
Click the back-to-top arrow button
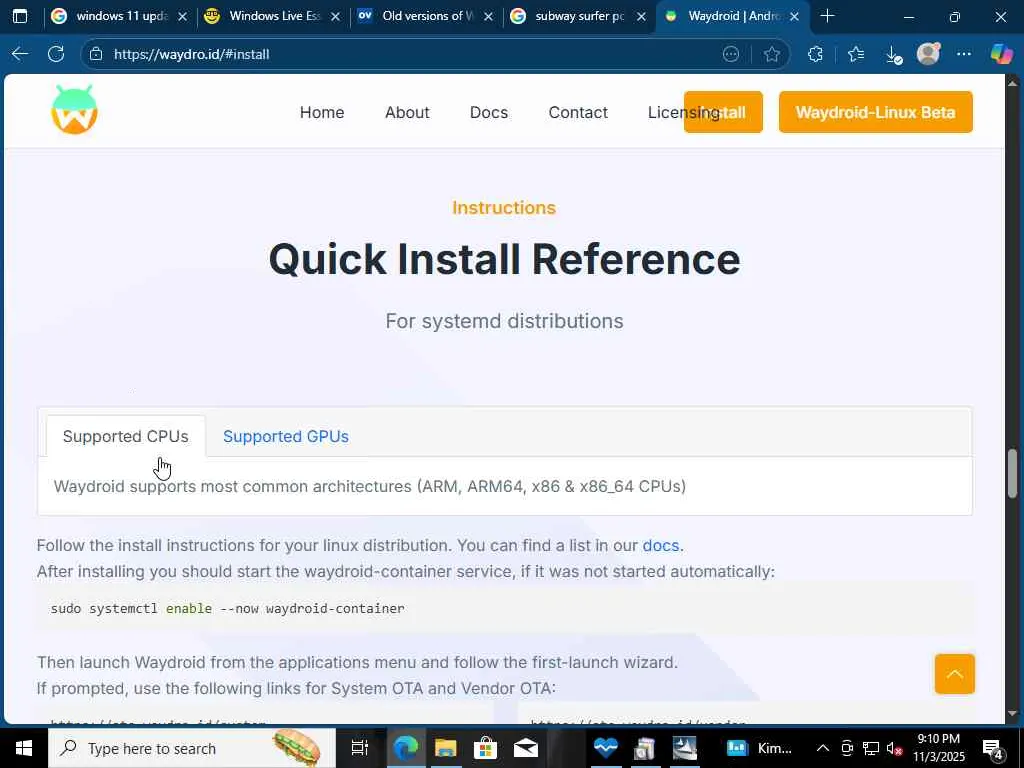(x=954, y=674)
